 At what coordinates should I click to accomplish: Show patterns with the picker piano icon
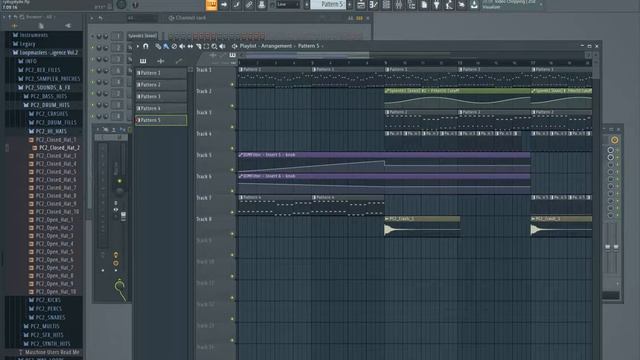coord(143,61)
